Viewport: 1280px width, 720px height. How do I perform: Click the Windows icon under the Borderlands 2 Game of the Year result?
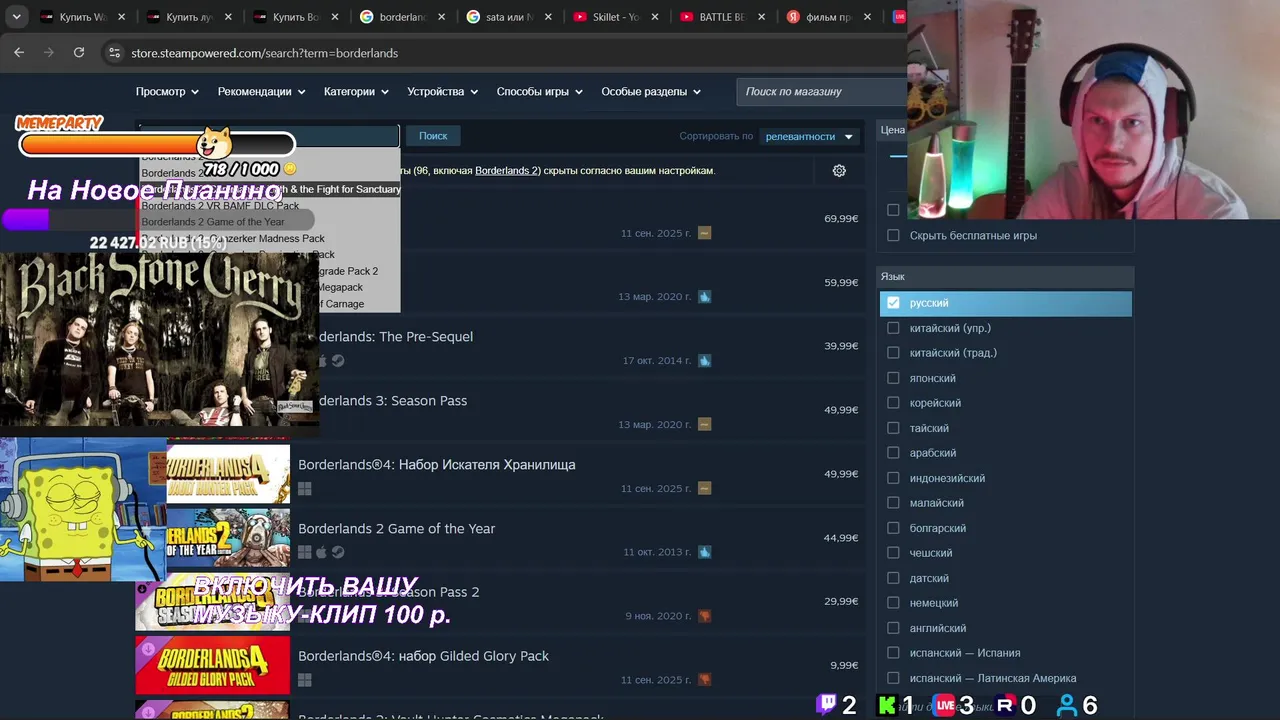tap(305, 552)
